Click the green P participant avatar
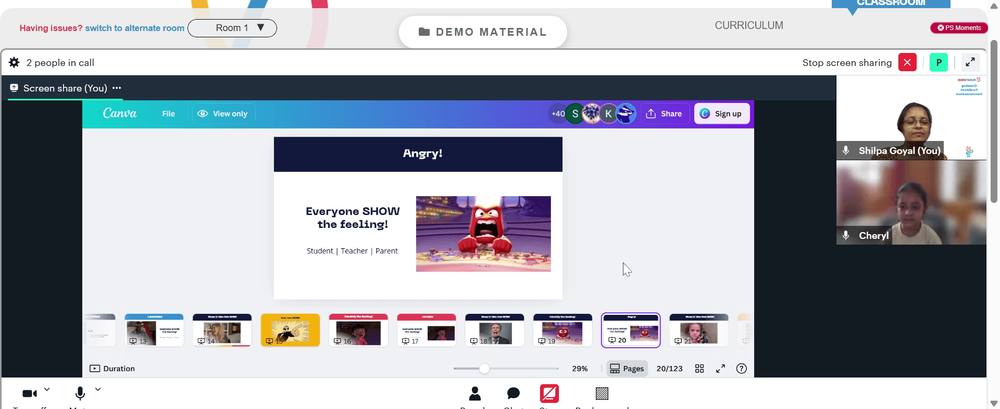Viewport: 1000px width, 409px height. (x=939, y=63)
